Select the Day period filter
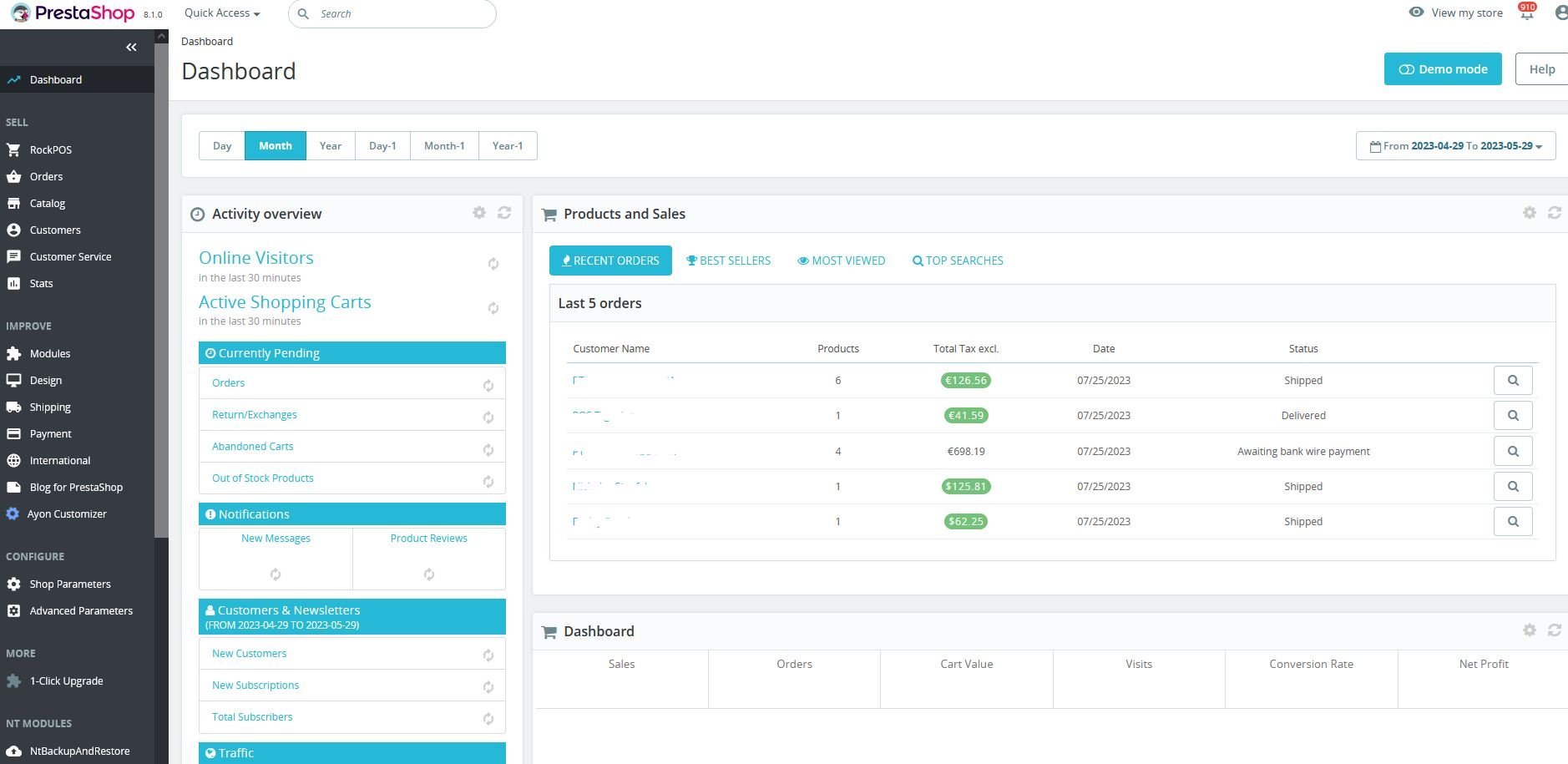Screen dimensions: 1568x764 tap(222, 145)
